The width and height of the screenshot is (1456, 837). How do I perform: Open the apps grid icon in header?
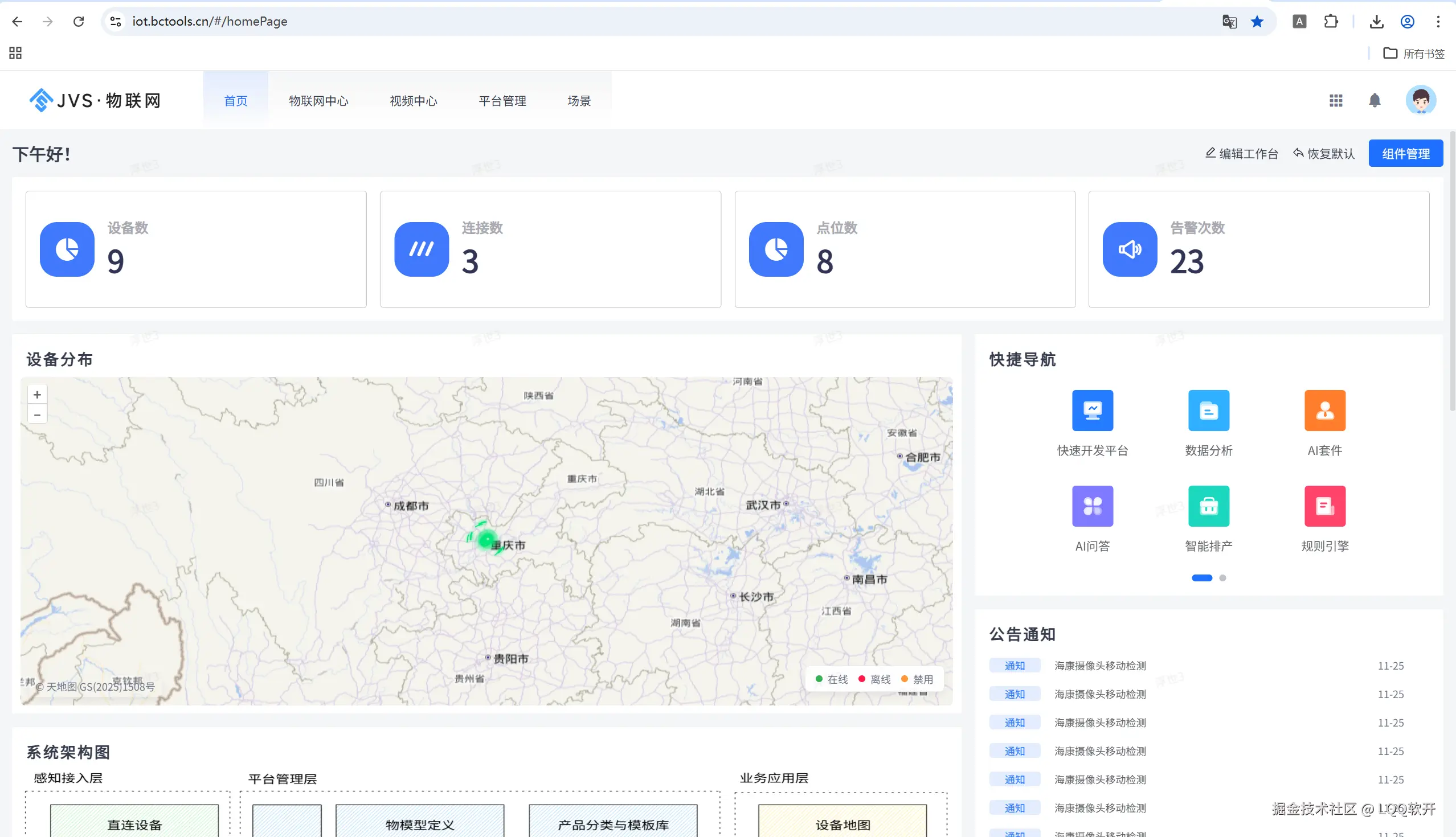tap(1335, 101)
